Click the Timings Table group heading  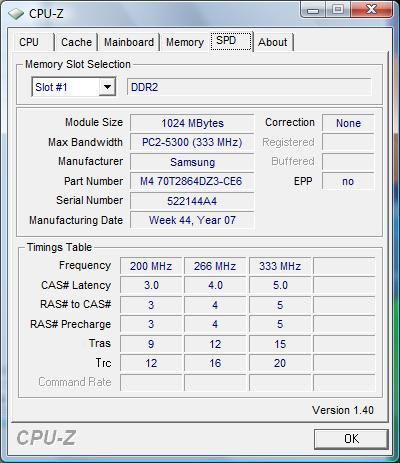click(59, 247)
